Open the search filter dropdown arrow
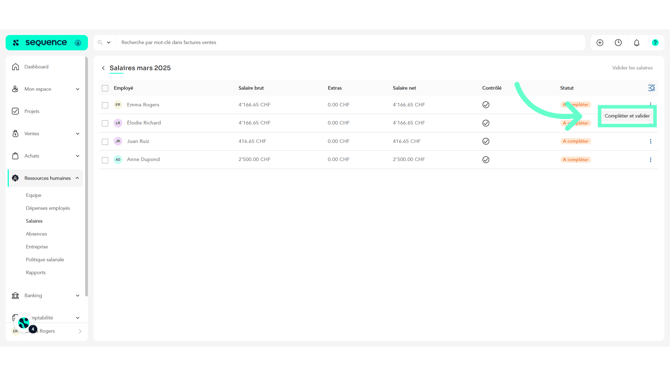 pyautogui.click(x=109, y=42)
